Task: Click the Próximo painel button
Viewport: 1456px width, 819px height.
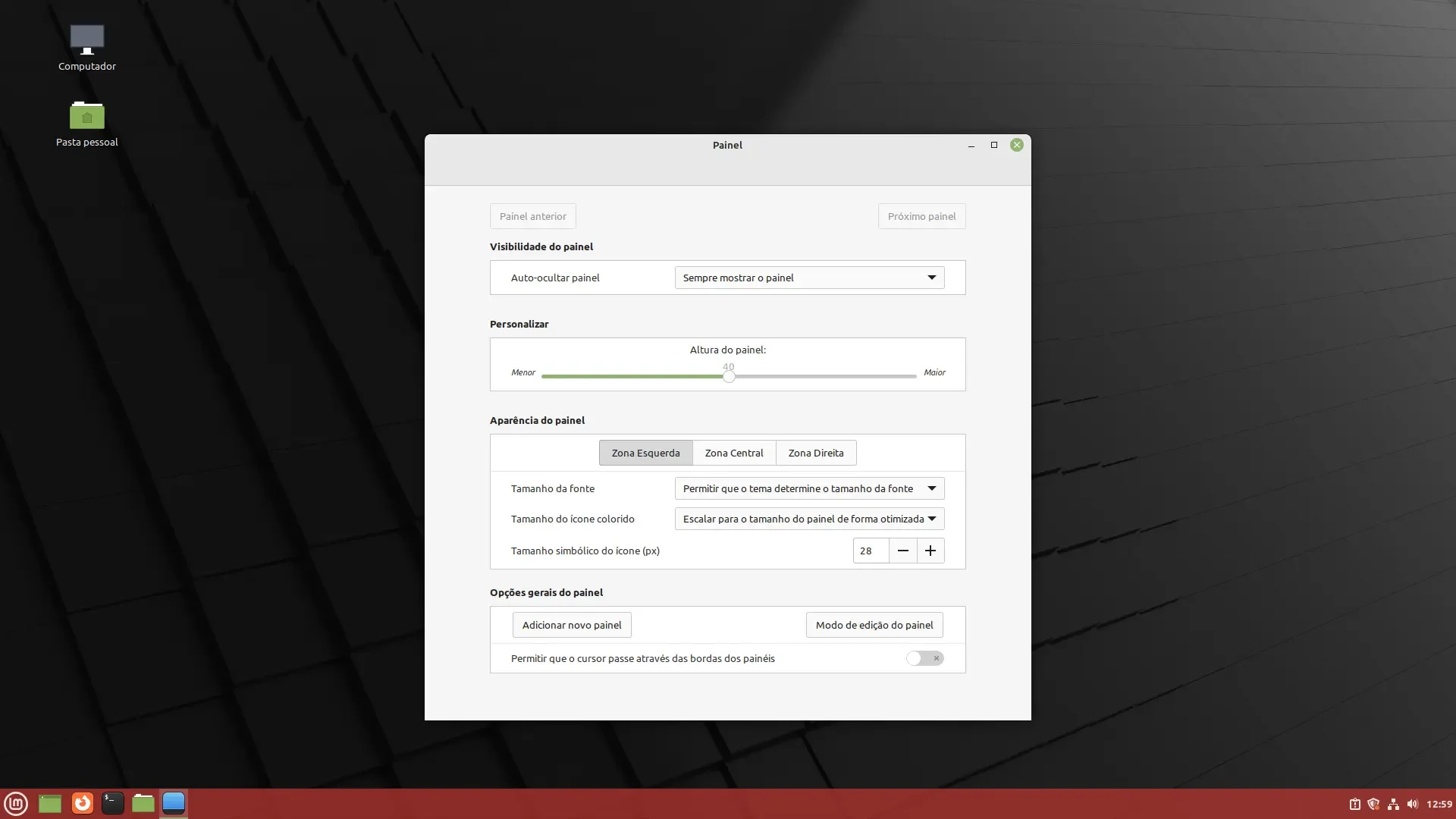Action: click(x=922, y=216)
